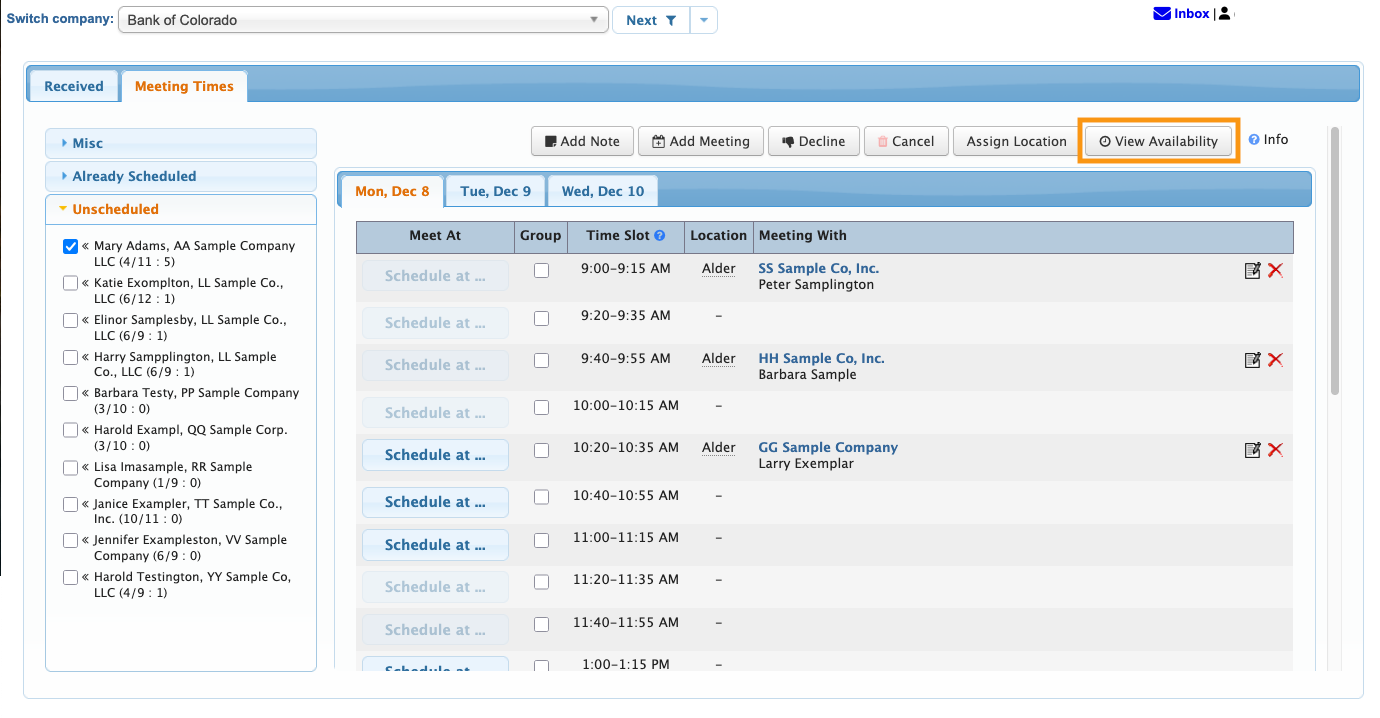The width and height of the screenshot is (1380, 718).
Task: Click red X for GG Sample Company
Action: (x=1275, y=450)
